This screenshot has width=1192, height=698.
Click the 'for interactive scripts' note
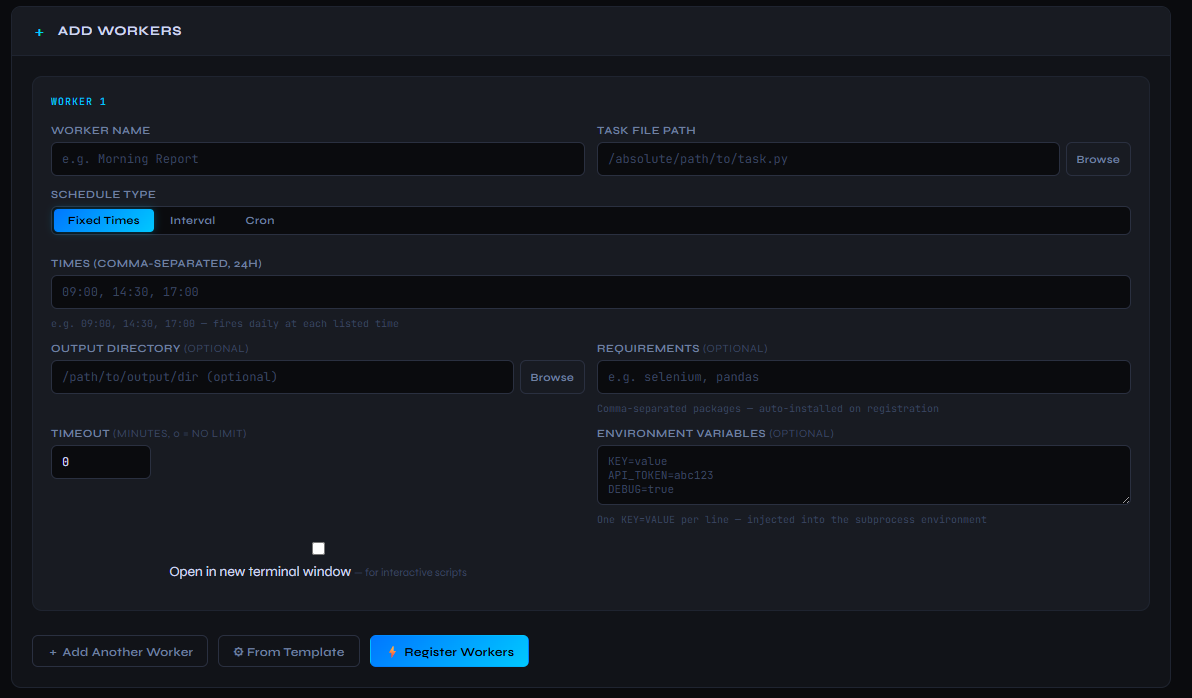[x=416, y=573]
